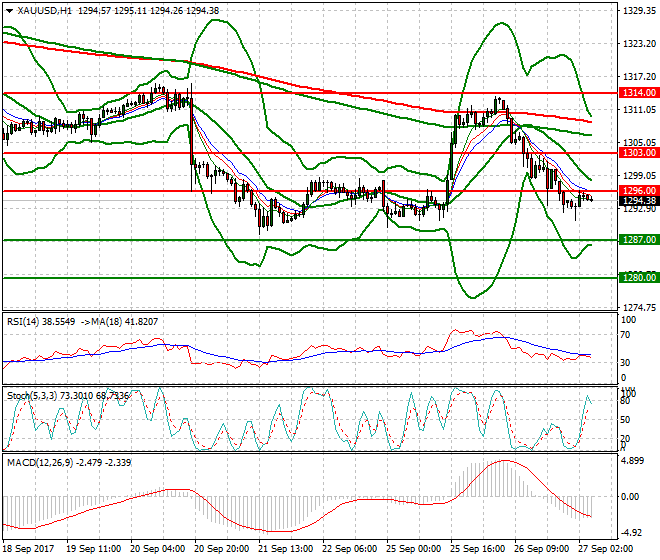Click the 50 level on Stochastic scale
This screenshot has width=660, height=560.
pyautogui.click(x=625, y=420)
